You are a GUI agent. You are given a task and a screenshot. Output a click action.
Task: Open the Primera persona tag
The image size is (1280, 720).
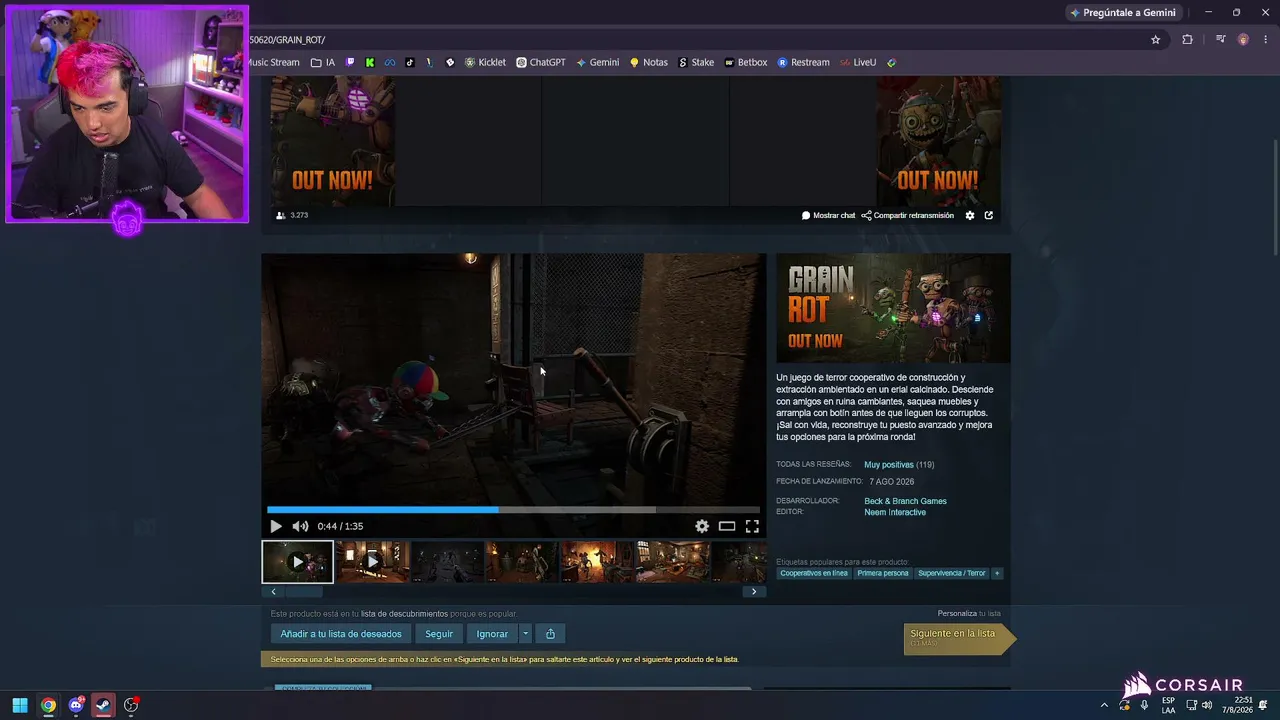click(883, 573)
